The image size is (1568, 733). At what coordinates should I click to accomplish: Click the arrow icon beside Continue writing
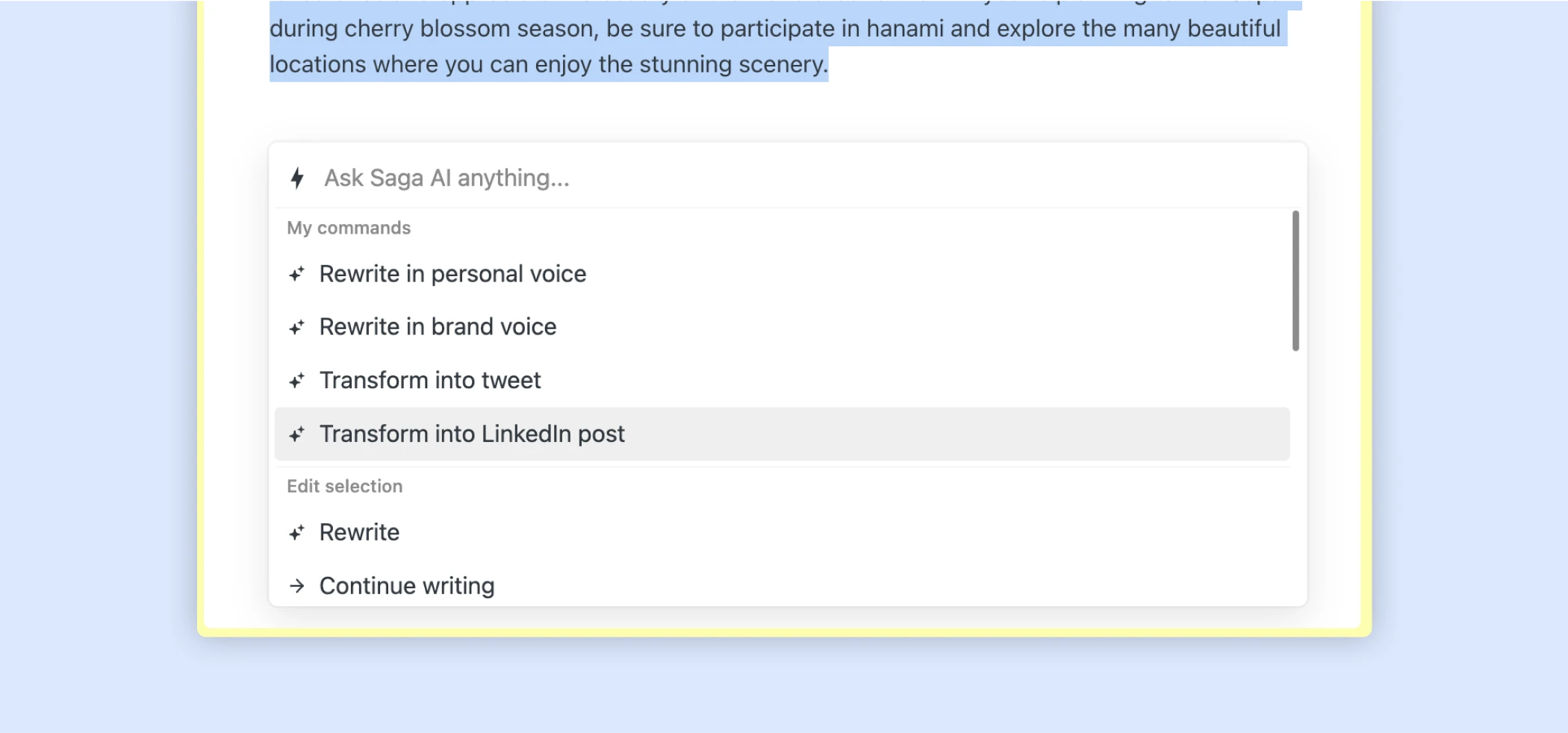click(x=297, y=586)
